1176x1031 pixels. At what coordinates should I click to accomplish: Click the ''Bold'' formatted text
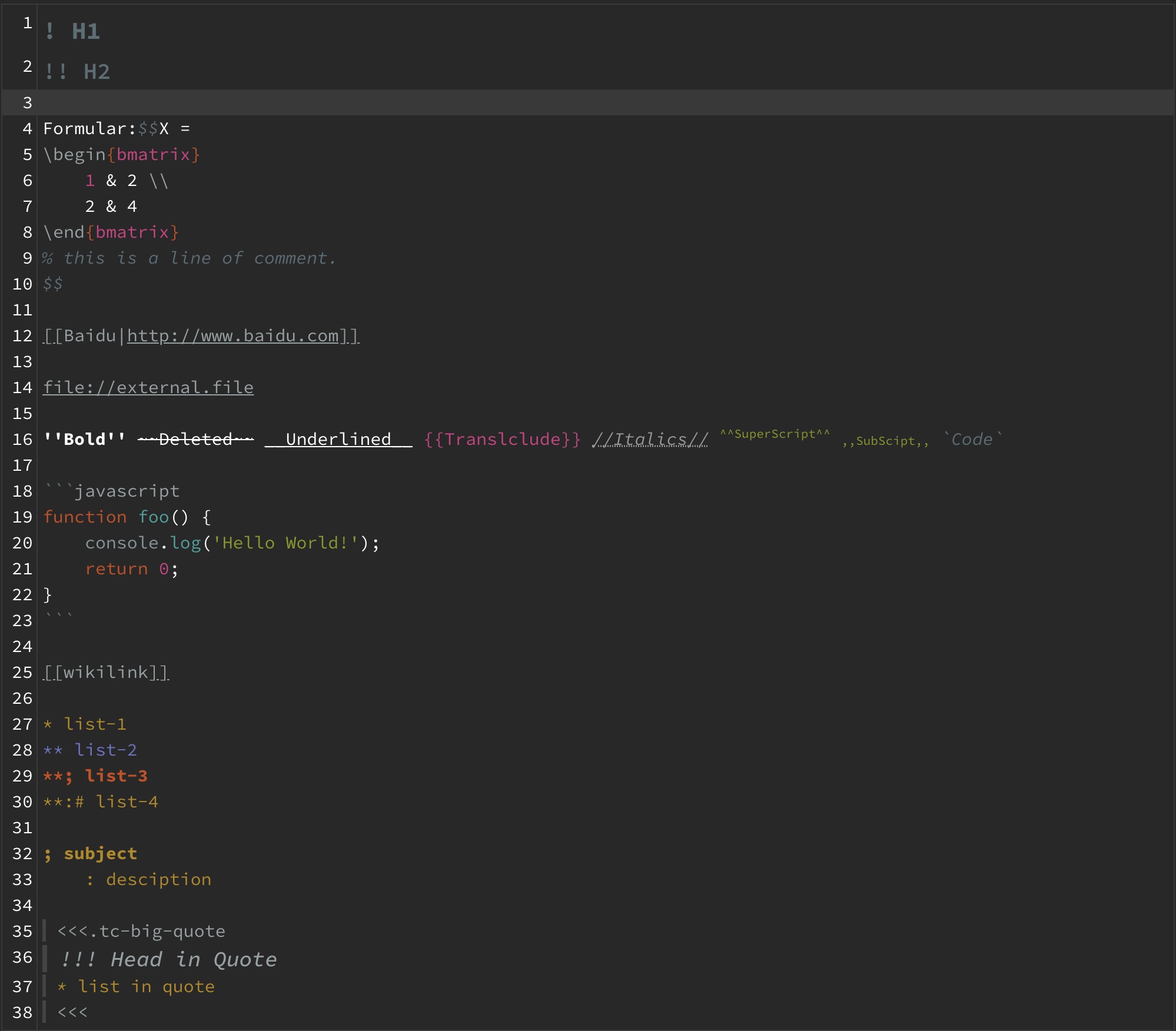(84, 440)
